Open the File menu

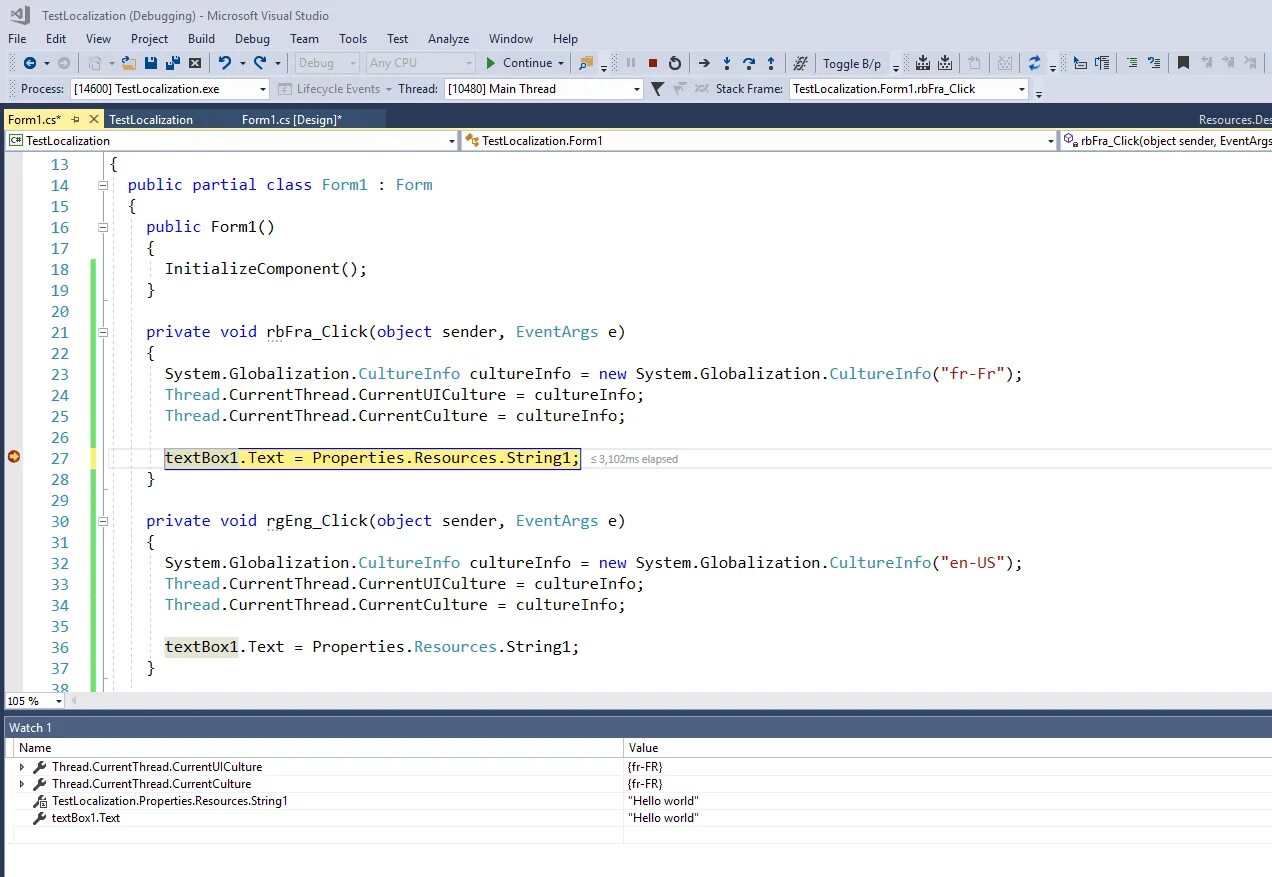(x=17, y=38)
